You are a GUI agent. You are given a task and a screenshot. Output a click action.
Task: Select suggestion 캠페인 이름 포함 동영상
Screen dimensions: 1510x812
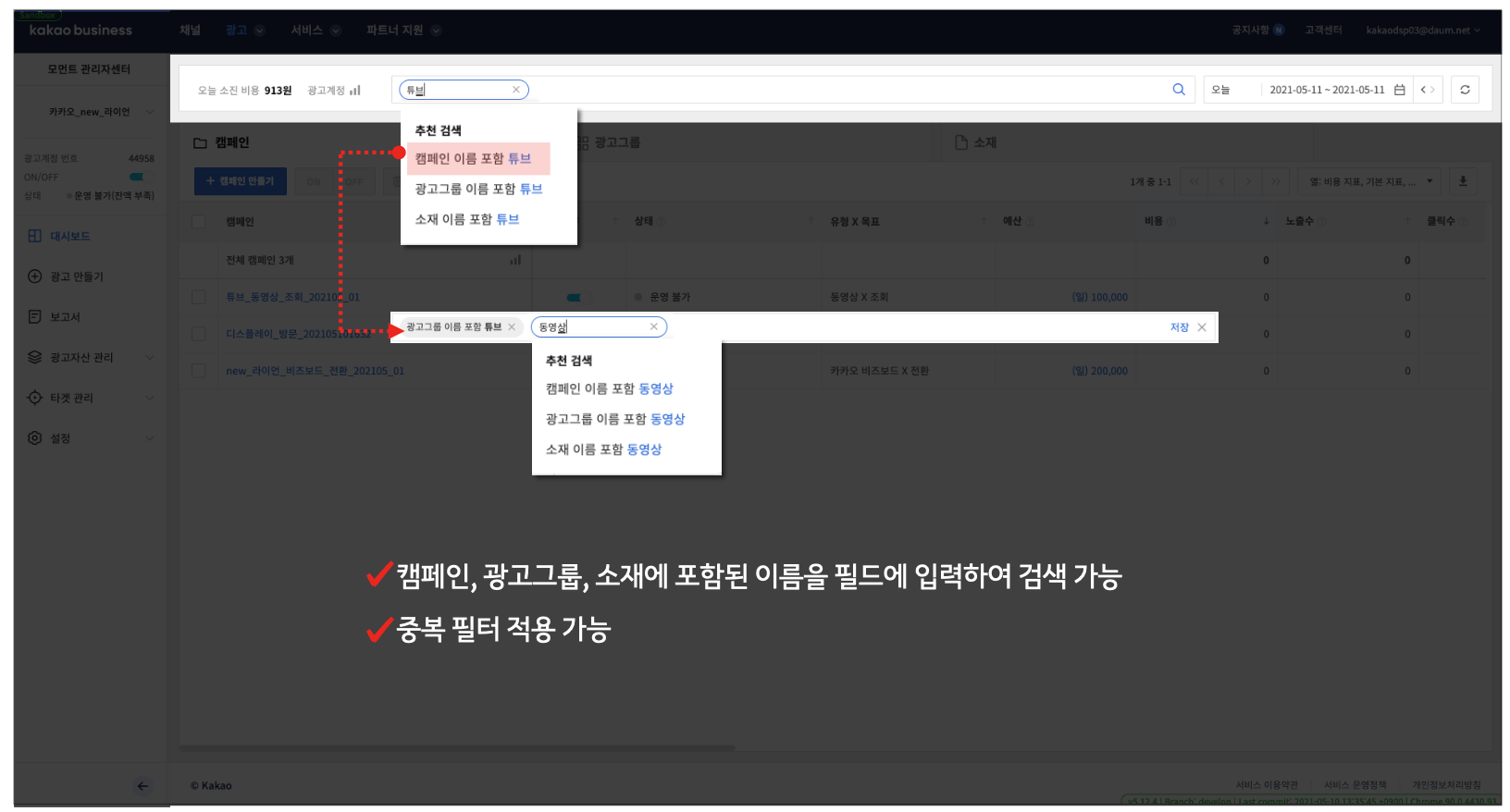coord(610,388)
